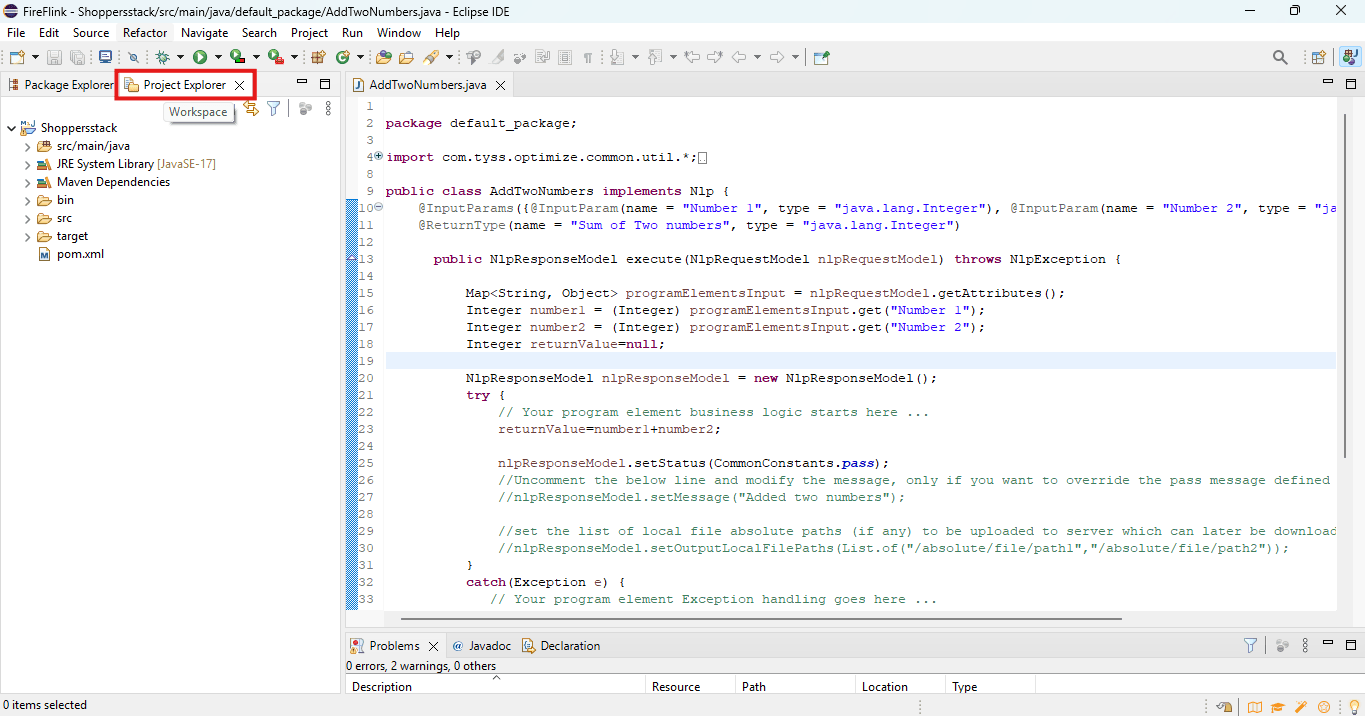This screenshot has width=1365, height=716.
Task: Click the editor horizontal scrollbar
Action: (760, 619)
